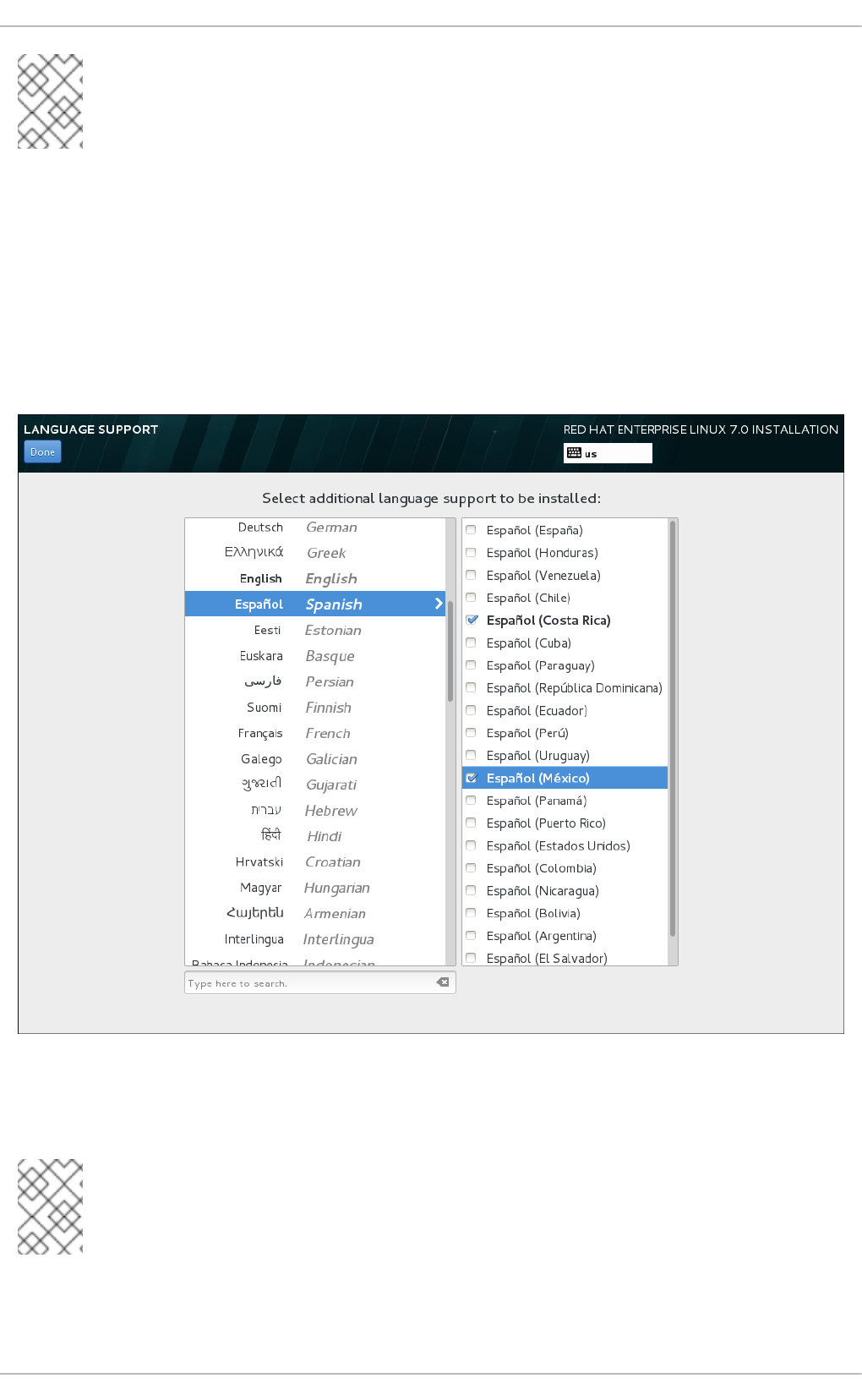Check Español (Uruguay) locale
Screen dimensions: 862x1400
(472, 756)
